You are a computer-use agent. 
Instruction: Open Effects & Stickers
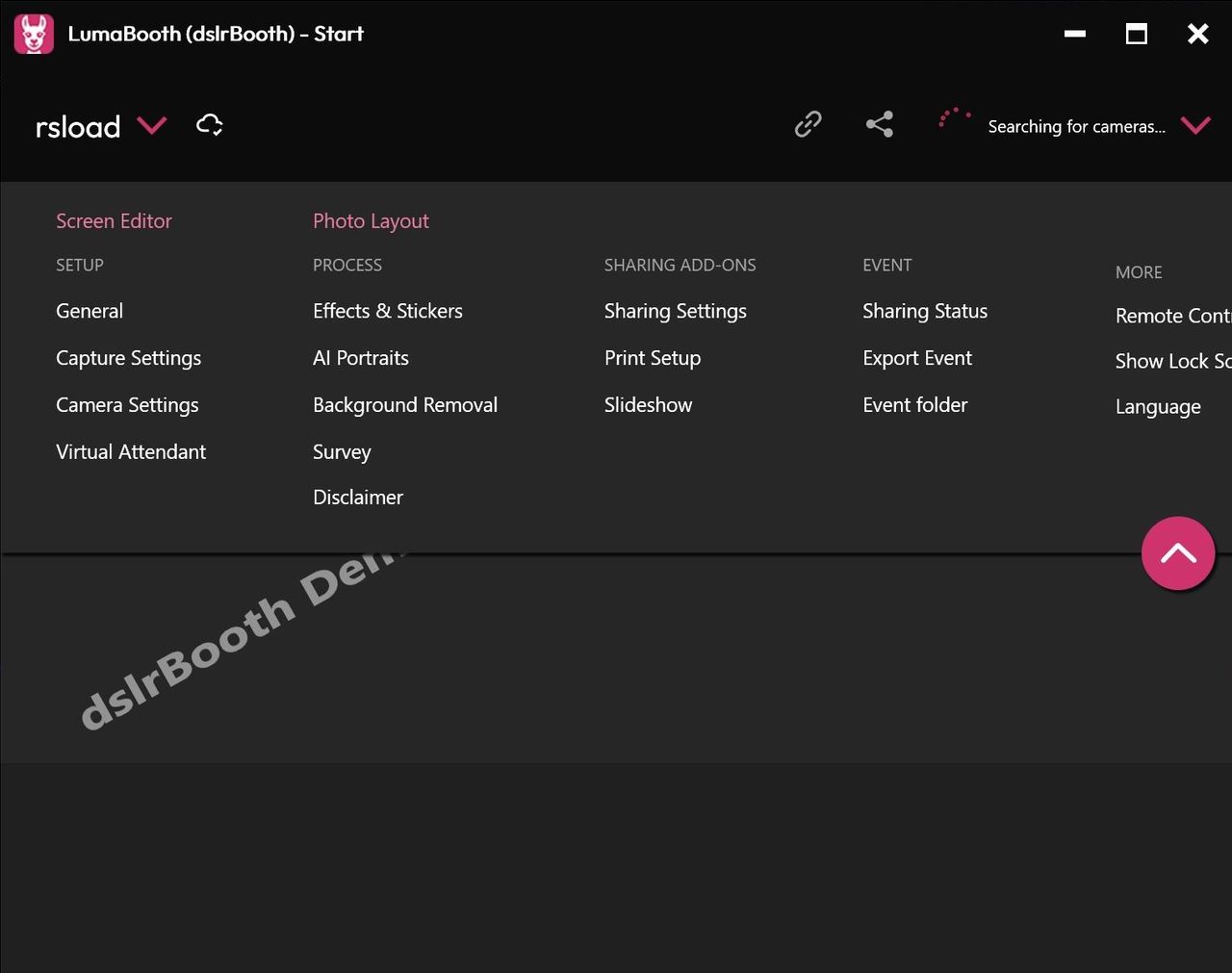click(388, 311)
